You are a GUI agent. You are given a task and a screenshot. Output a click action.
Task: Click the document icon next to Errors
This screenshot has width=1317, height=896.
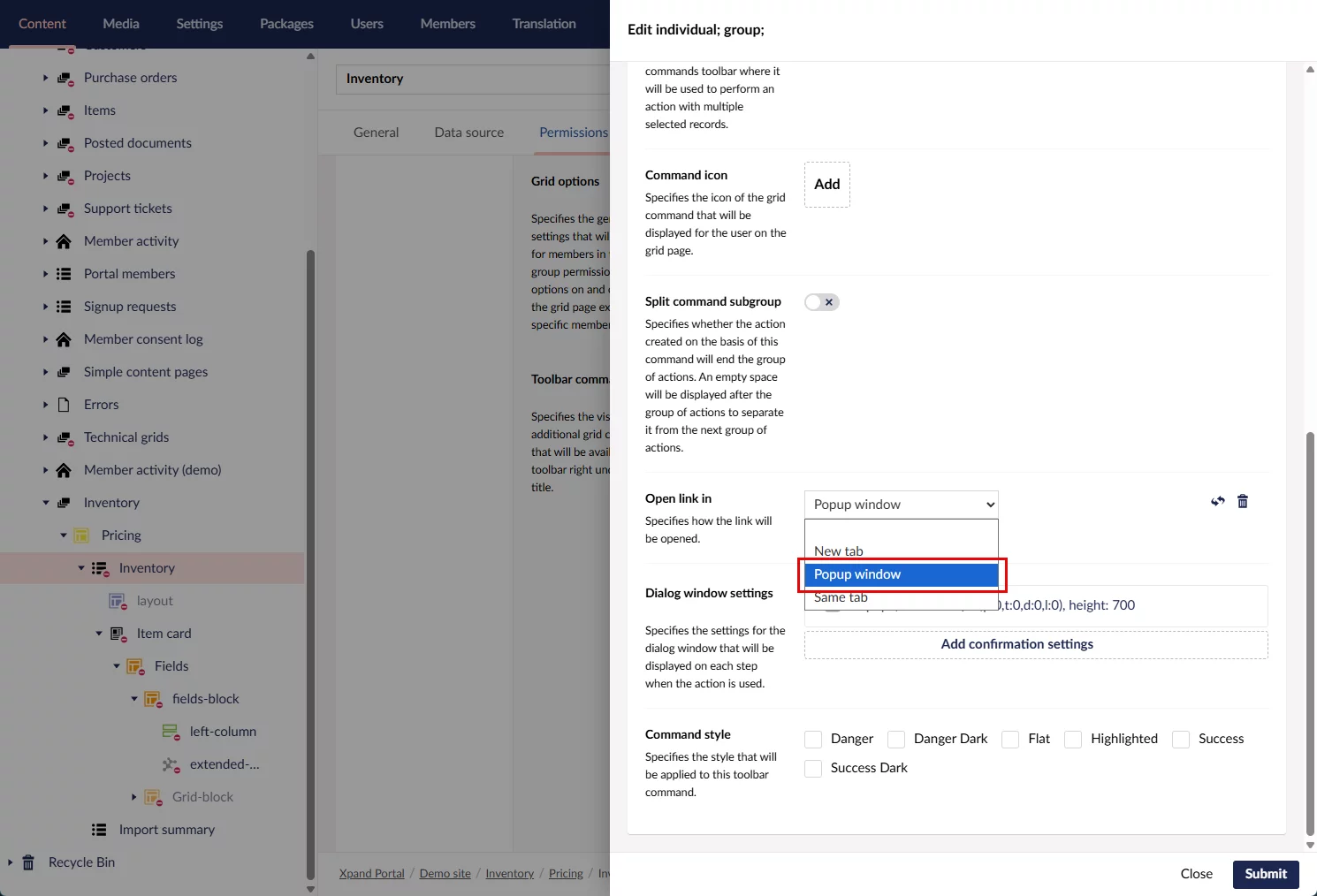click(64, 405)
